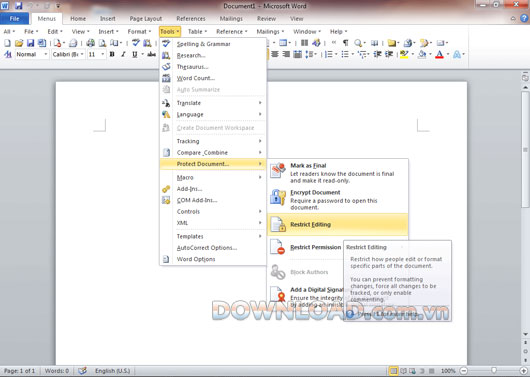
Task: Choose Compare, Combine menu entry
Action: [213, 152]
